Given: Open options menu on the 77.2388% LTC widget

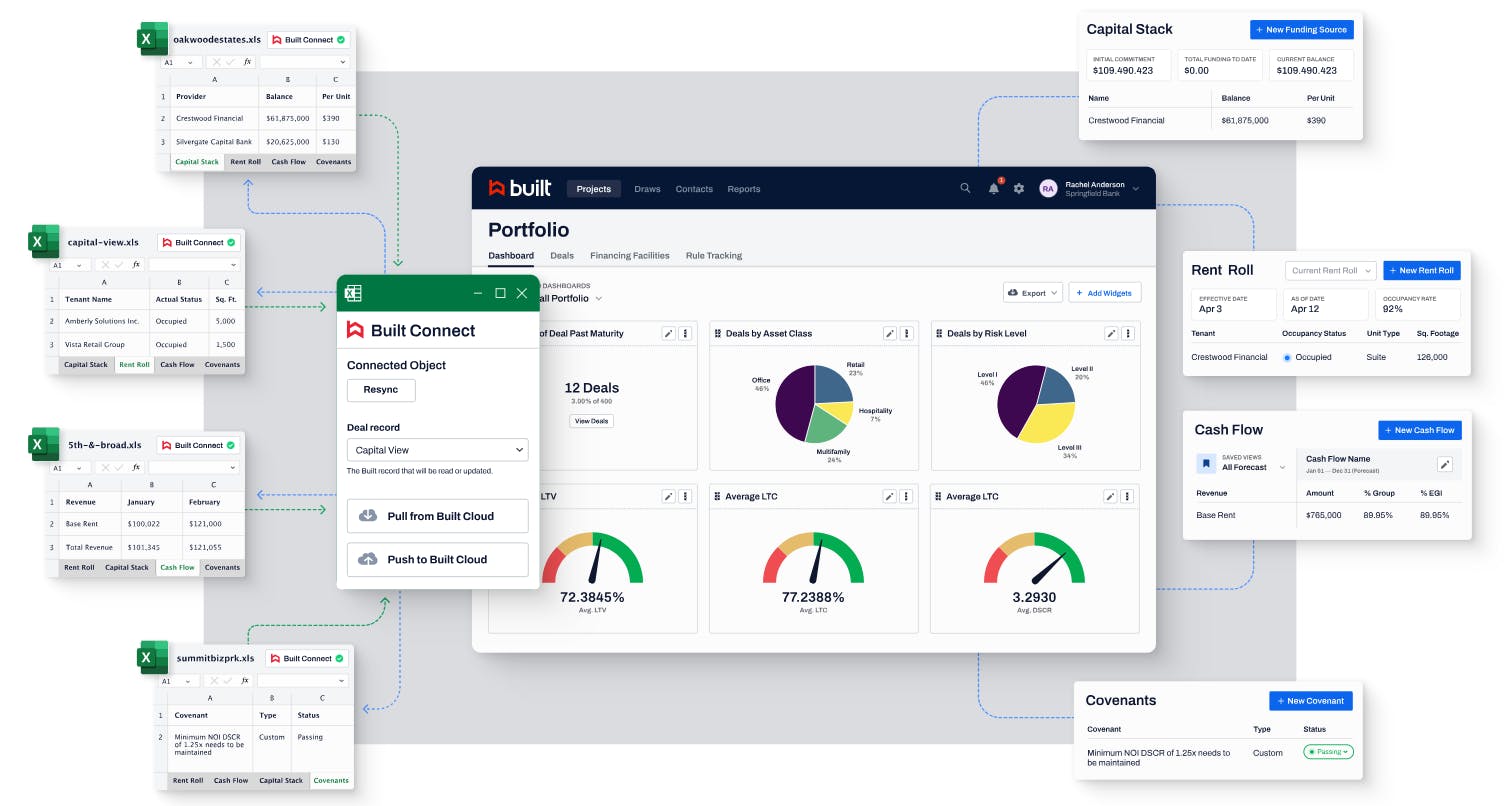Looking at the screenshot, I should (x=906, y=496).
